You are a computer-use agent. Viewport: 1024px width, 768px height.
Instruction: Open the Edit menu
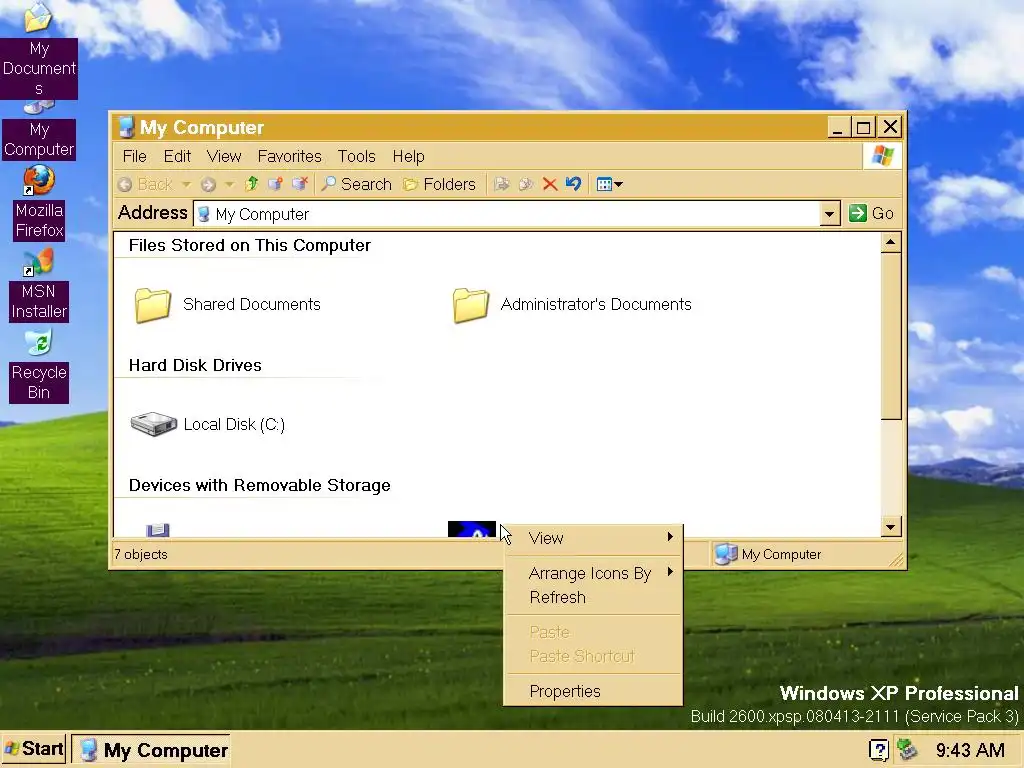point(177,157)
